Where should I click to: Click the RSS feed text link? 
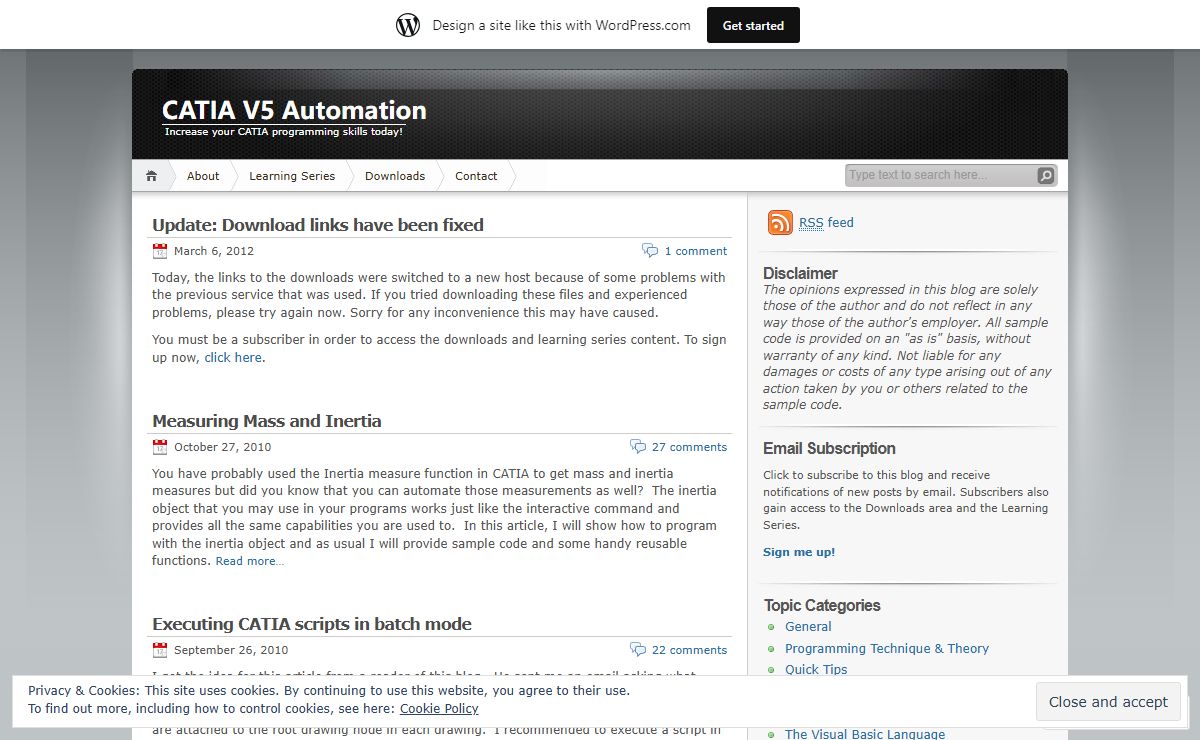[826, 223]
